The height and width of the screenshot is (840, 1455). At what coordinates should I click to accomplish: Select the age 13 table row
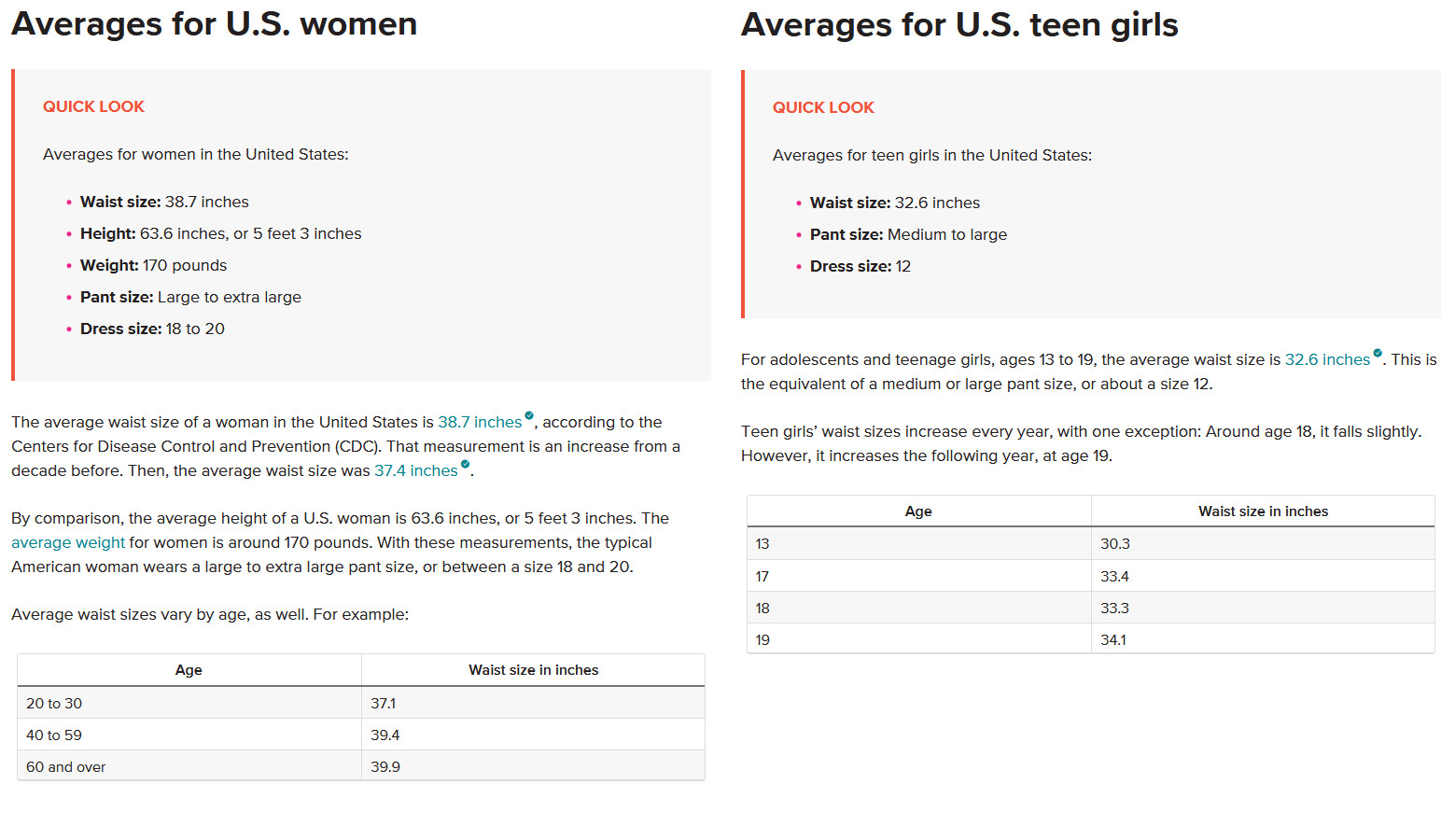pos(1091,543)
